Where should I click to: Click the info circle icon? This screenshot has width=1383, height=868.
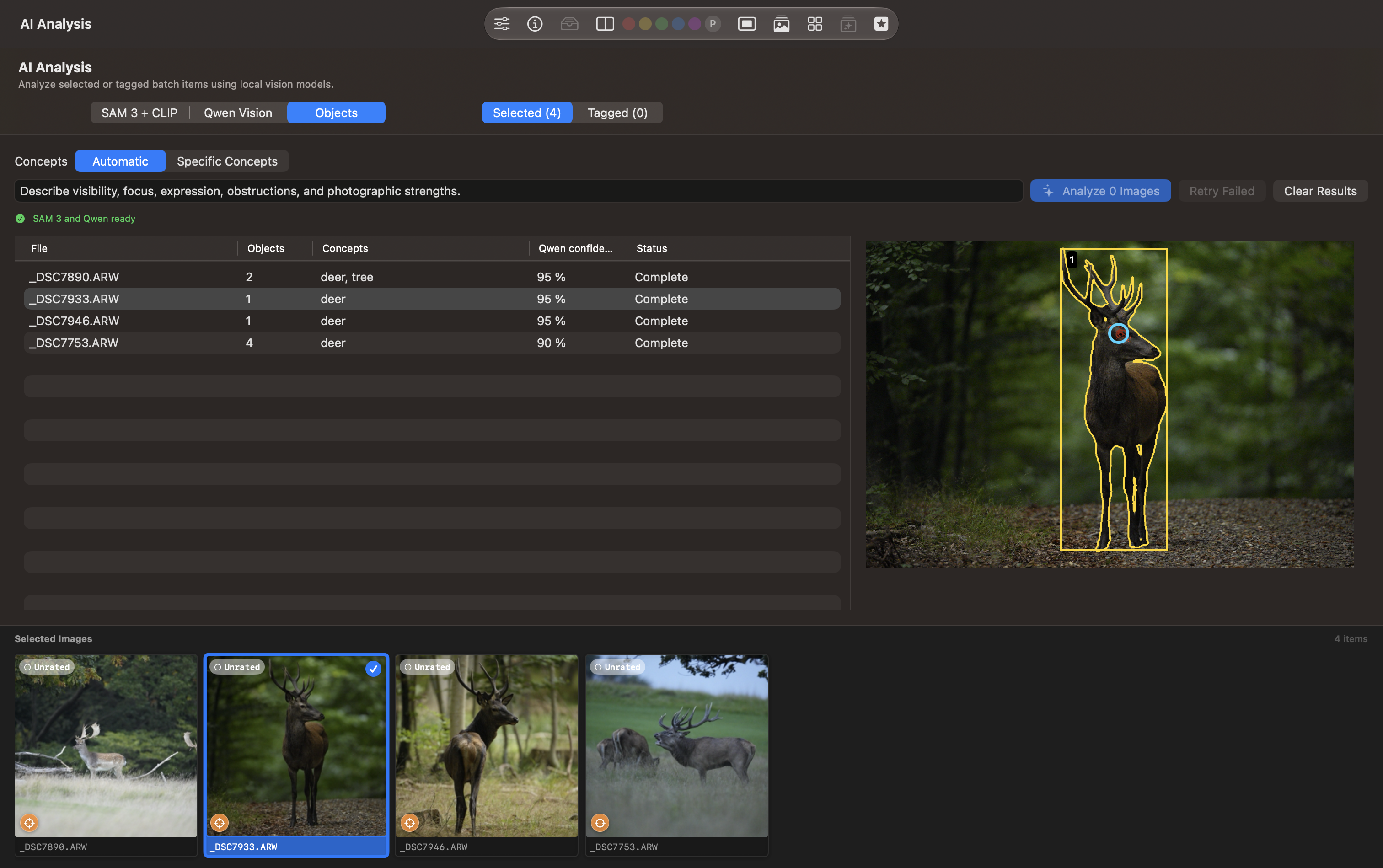click(535, 23)
